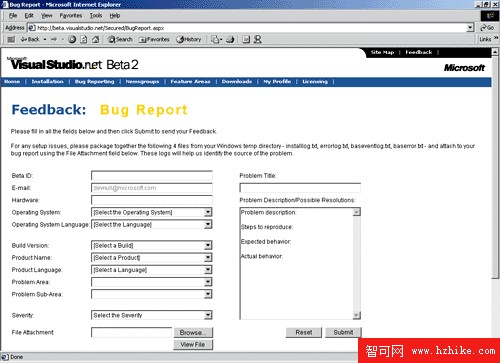
Task: Click the Forward arrow toolbar button
Action: coord(54,39)
